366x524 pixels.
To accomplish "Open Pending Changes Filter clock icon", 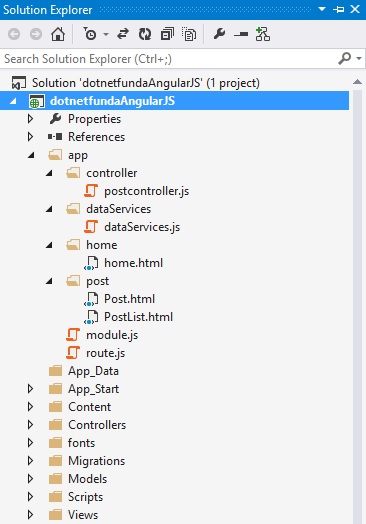I will click(x=90, y=34).
